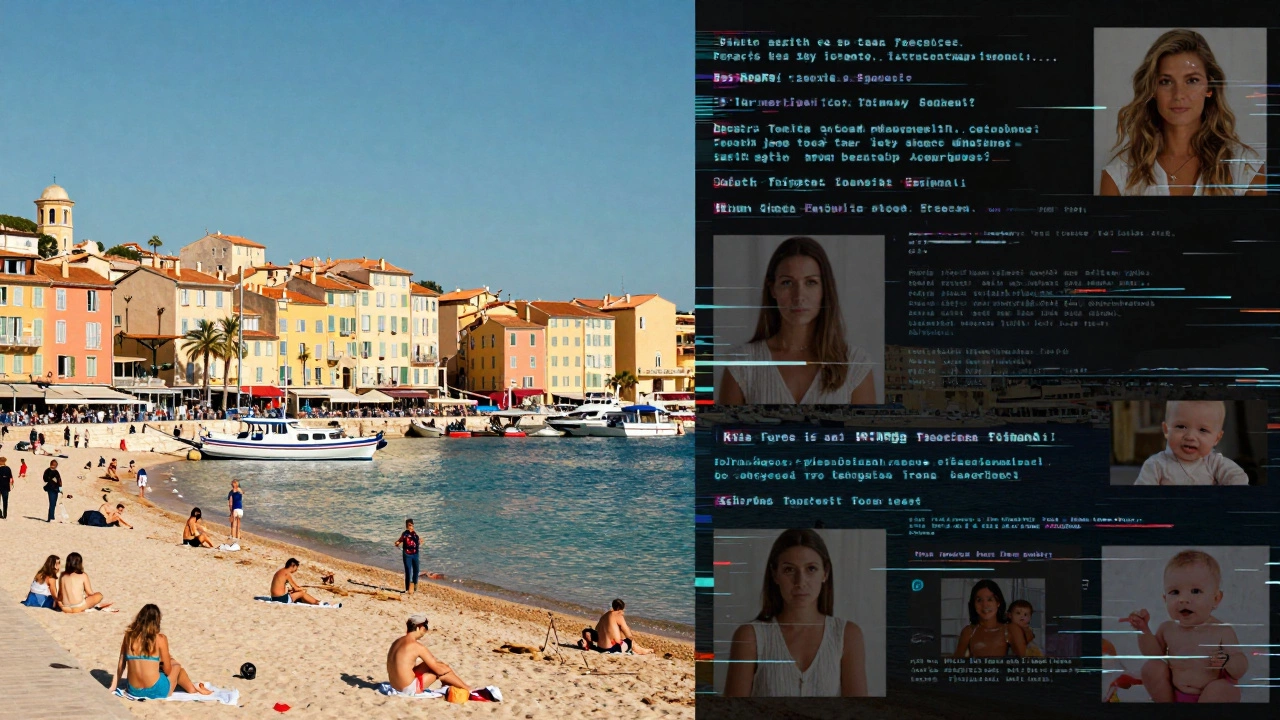Viewport: 1280px width, 720px height.
Task: Click the circular P profile icon
Action: pos(917,585)
